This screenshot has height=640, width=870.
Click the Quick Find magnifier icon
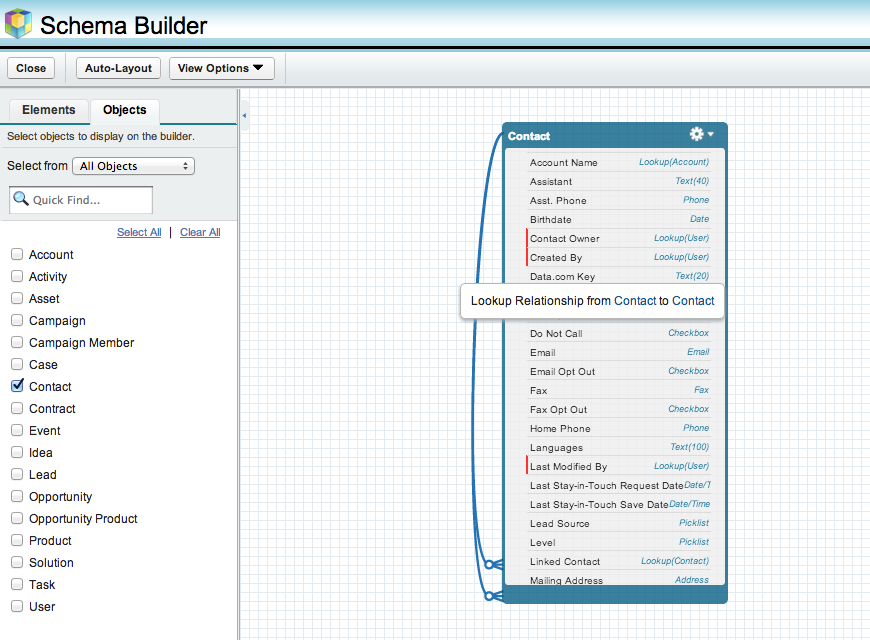coord(21,199)
